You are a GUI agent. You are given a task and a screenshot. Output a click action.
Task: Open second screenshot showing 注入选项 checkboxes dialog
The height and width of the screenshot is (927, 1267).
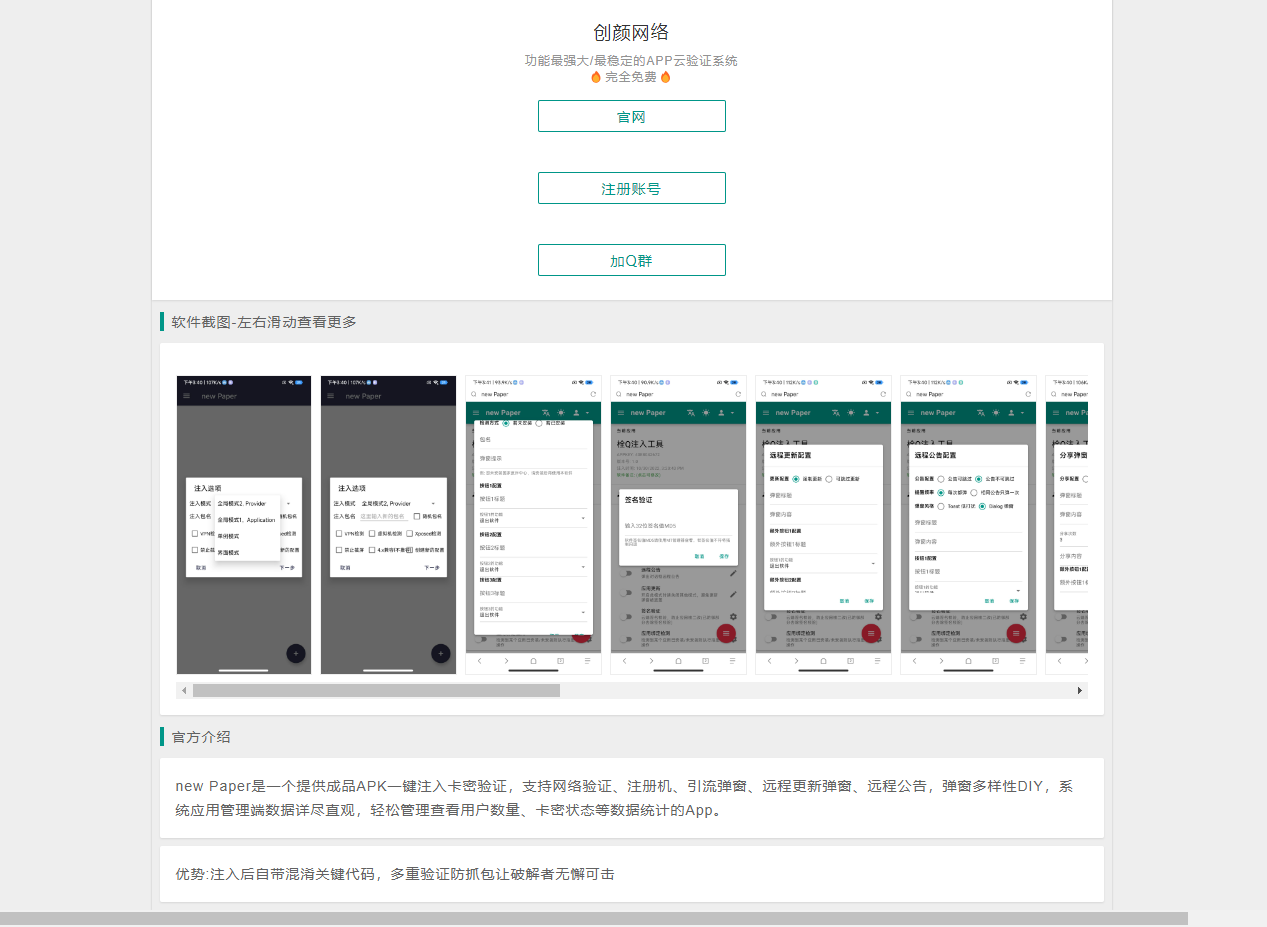tap(388, 525)
